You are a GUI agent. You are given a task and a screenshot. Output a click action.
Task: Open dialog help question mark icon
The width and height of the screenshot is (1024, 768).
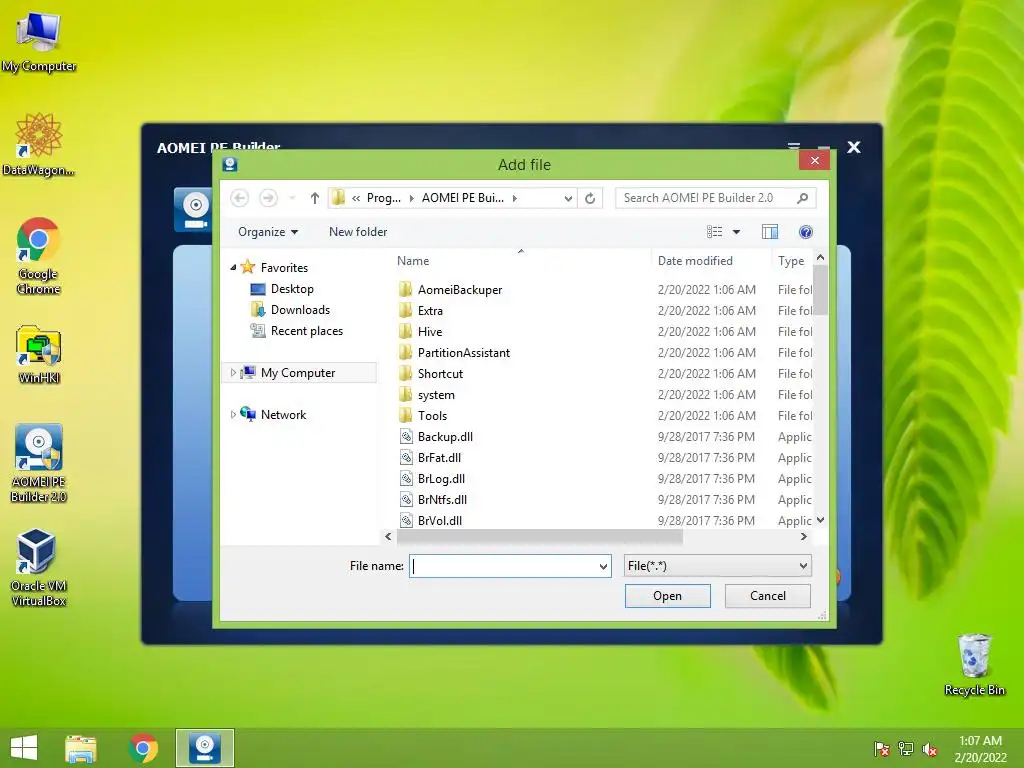tap(806, 232)
